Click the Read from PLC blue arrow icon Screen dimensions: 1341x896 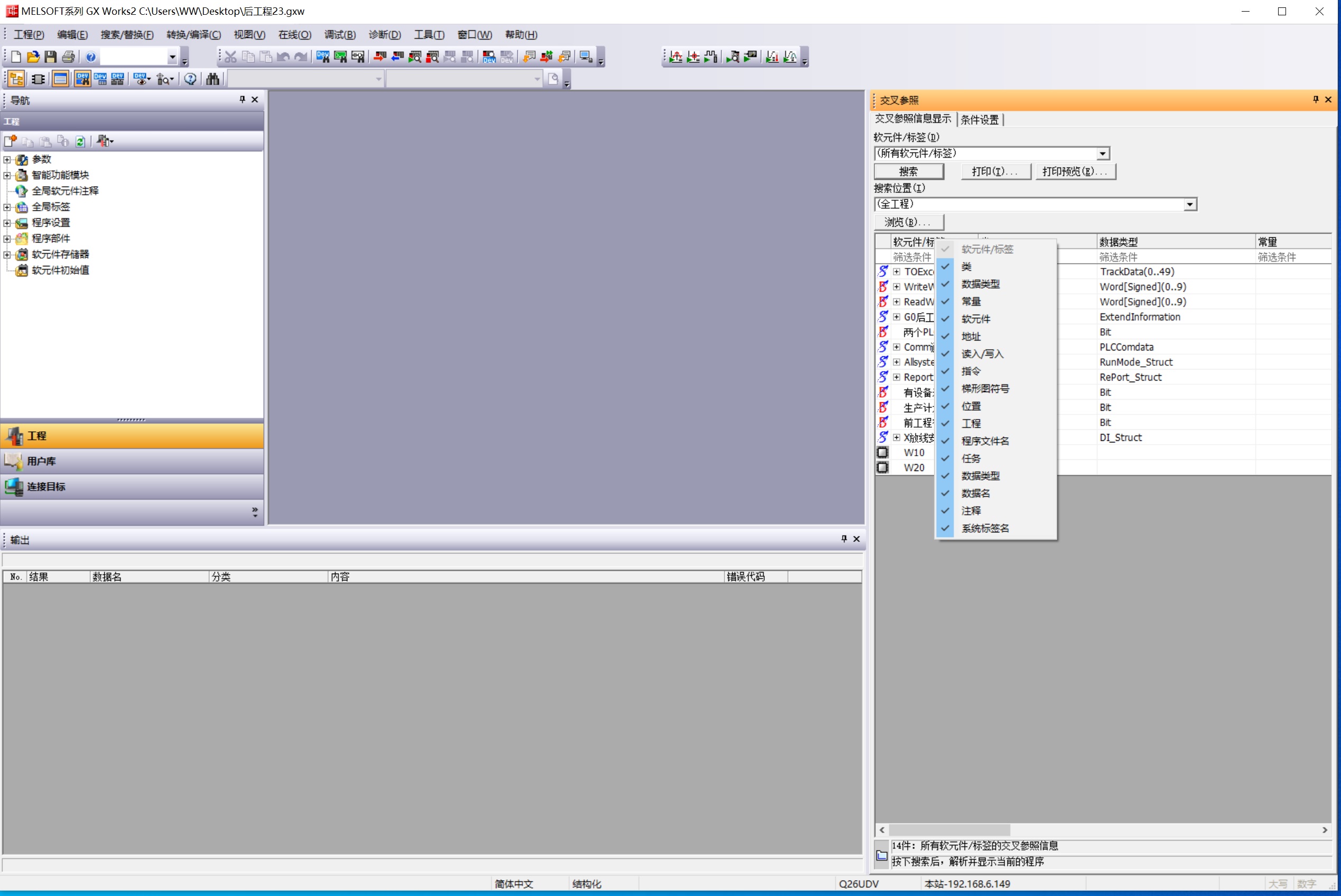click(397, 57)
